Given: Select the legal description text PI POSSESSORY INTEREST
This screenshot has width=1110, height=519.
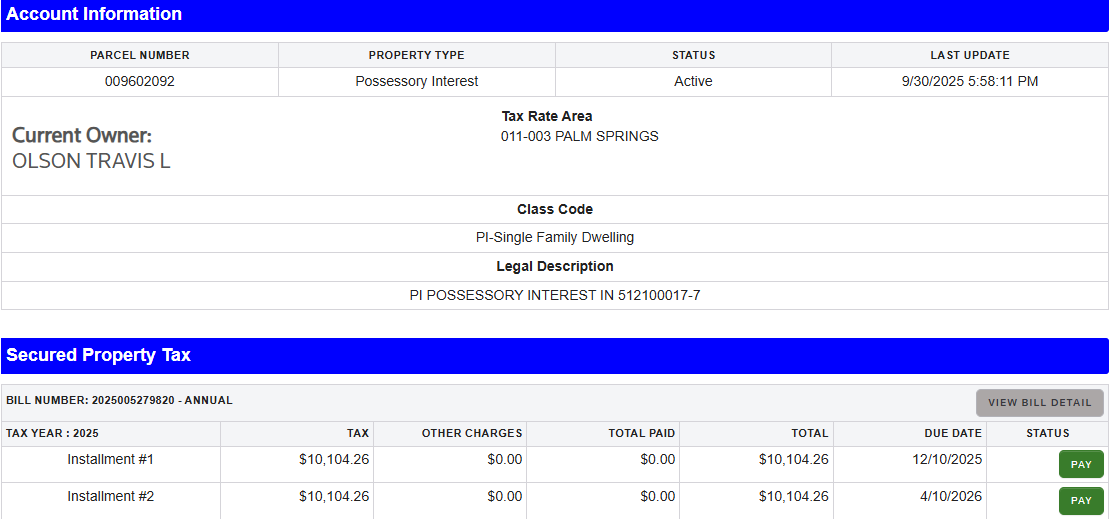Looking at the screenshot, I should click(x=555, y=296).
